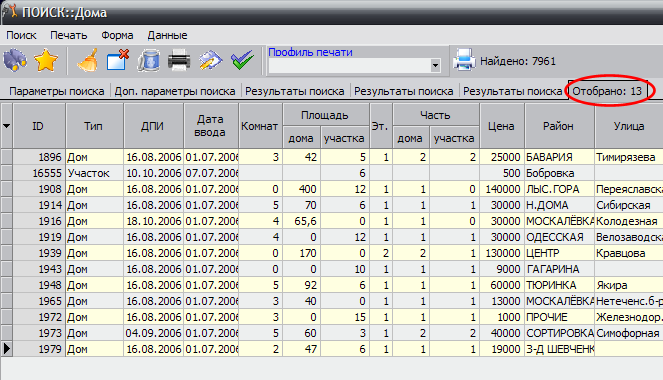Click участка subheader under Часть

454,138
